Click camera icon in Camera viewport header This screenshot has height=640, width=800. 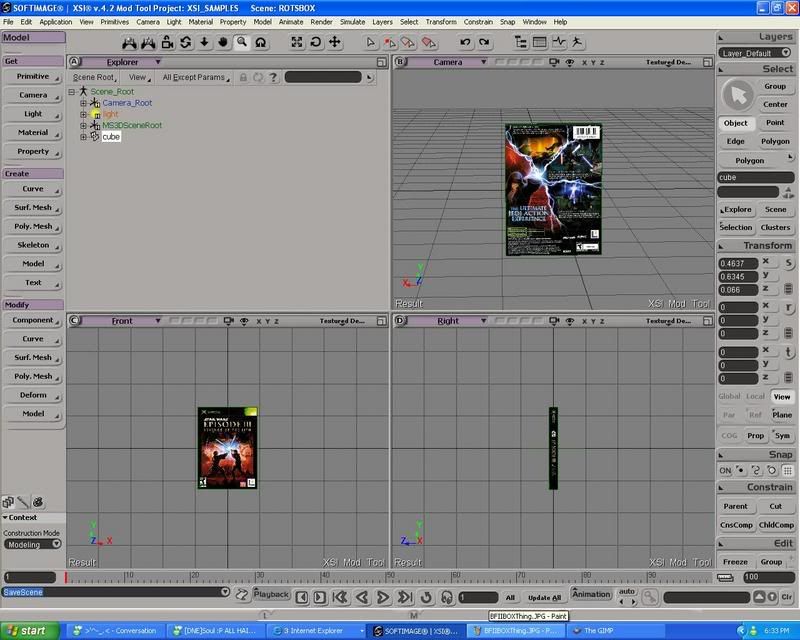click(554, 62)
